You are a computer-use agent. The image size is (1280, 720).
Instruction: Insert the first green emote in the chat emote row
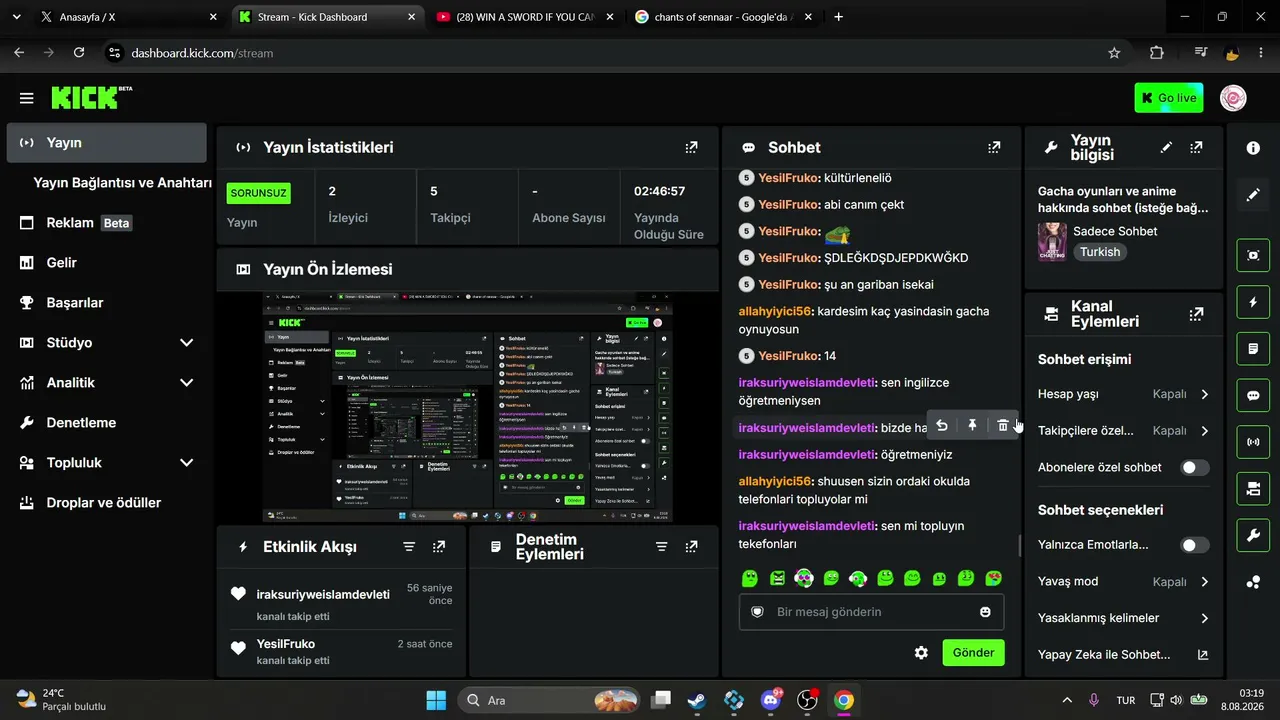pos(750,578)
